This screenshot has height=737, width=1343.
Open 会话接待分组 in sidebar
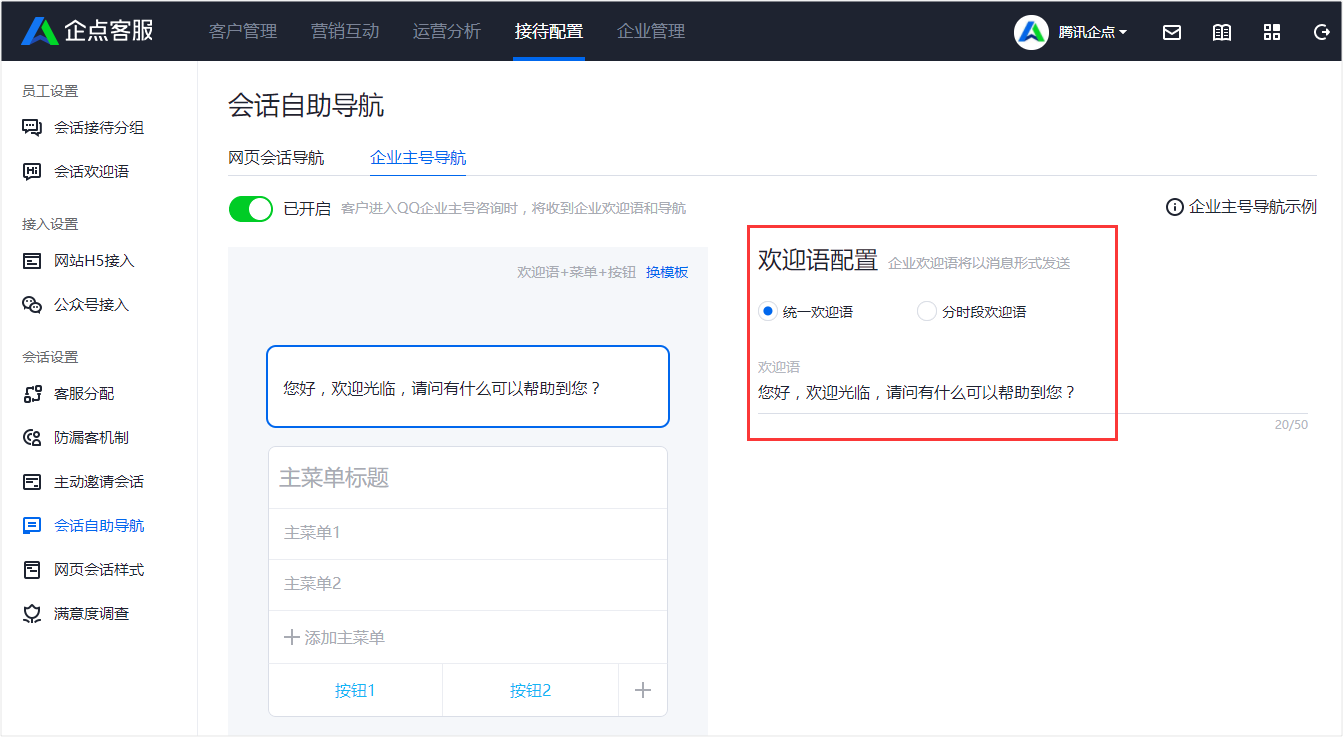pos(99,128)
